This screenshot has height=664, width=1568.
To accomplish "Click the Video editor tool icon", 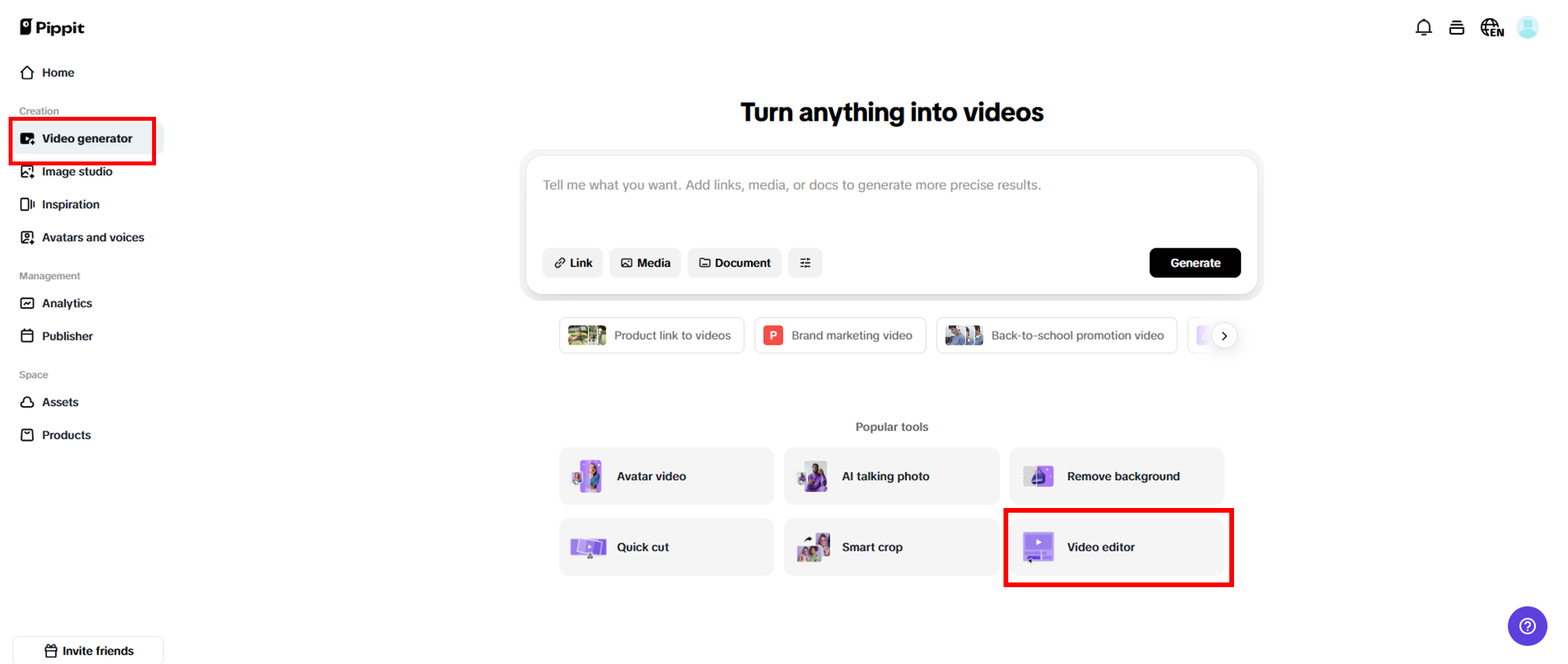I will pos(1038,547).
